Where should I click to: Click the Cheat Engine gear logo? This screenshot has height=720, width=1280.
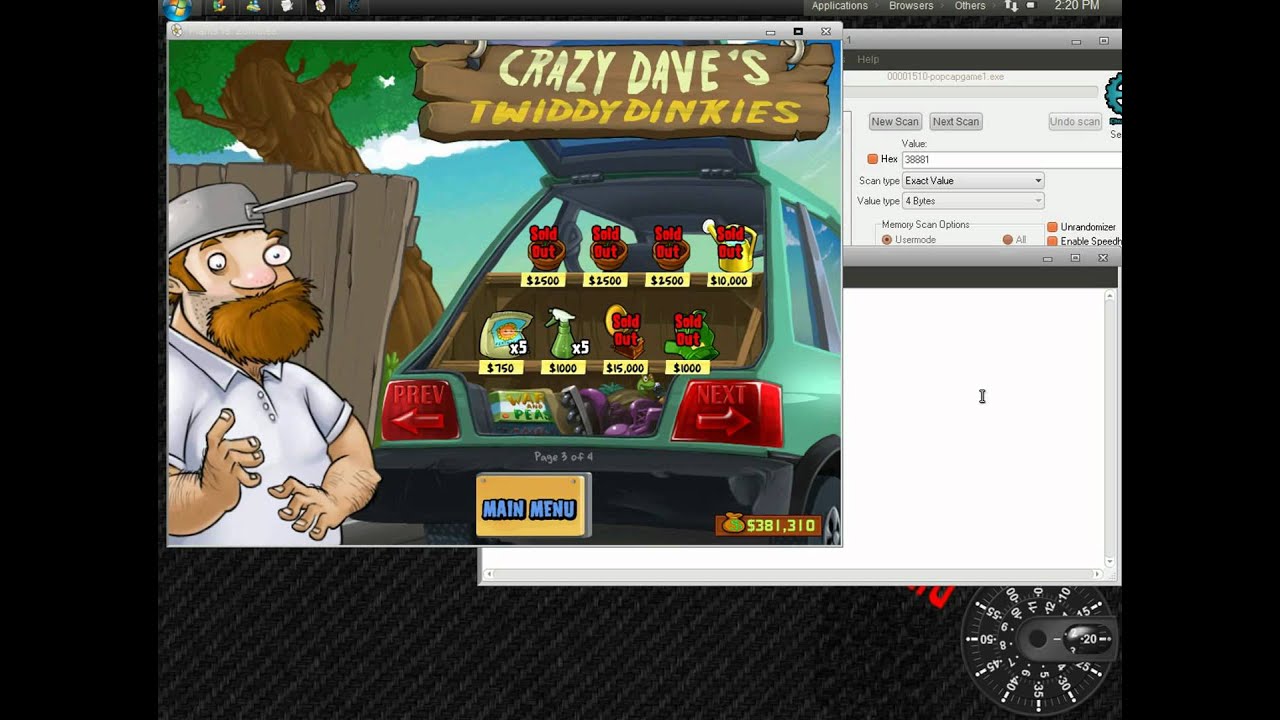[x=1113, y=98]
